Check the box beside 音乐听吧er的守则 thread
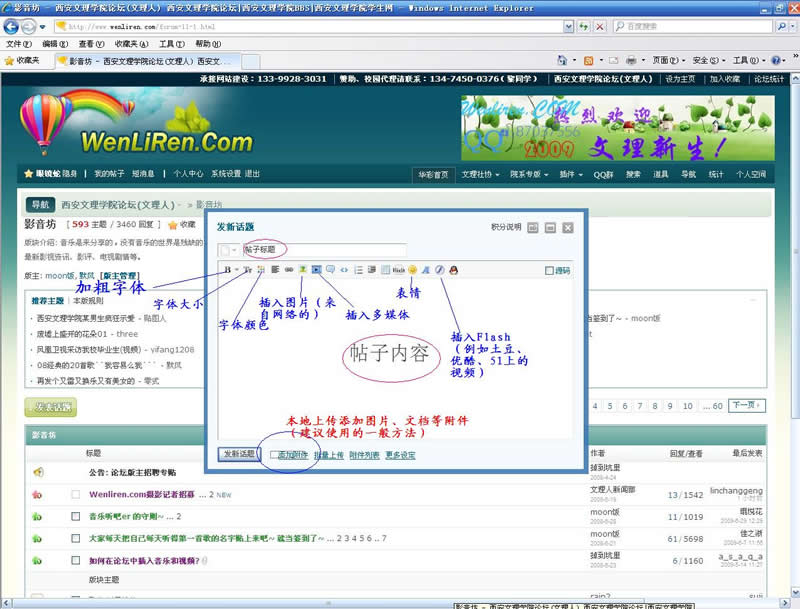The image size is (800, 609). [x=76, y=517]
